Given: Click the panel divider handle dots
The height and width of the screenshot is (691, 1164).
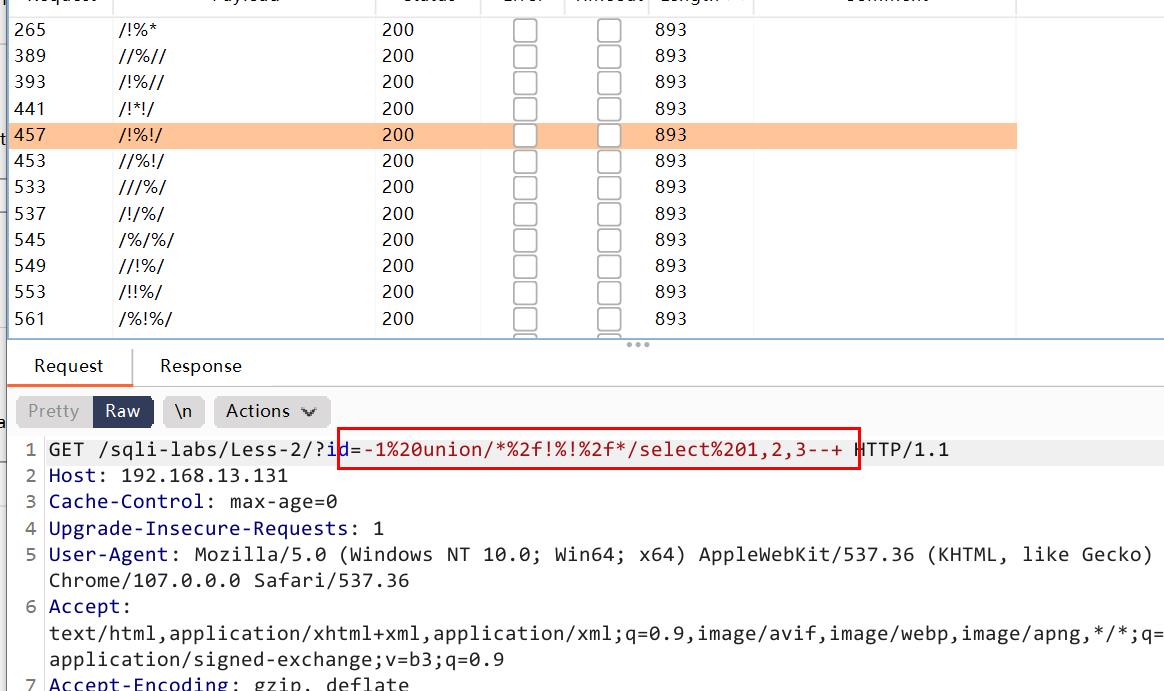Looking at the screenshot, I should (637, 344).
